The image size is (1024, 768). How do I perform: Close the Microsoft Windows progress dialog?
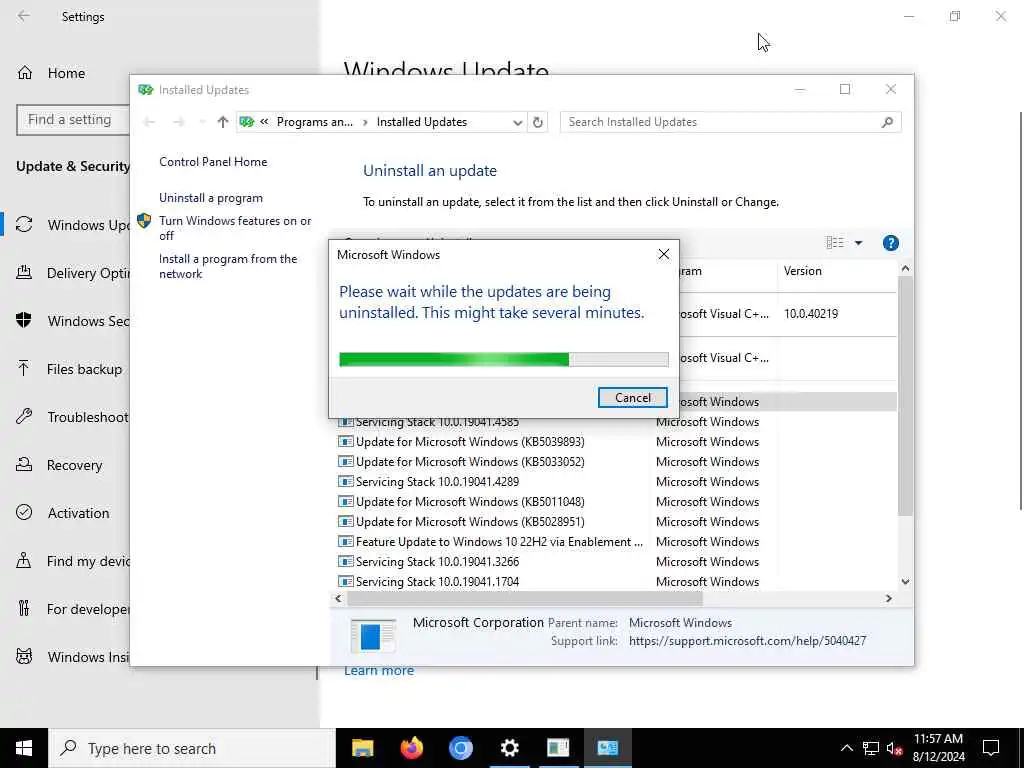coord(664,254)
